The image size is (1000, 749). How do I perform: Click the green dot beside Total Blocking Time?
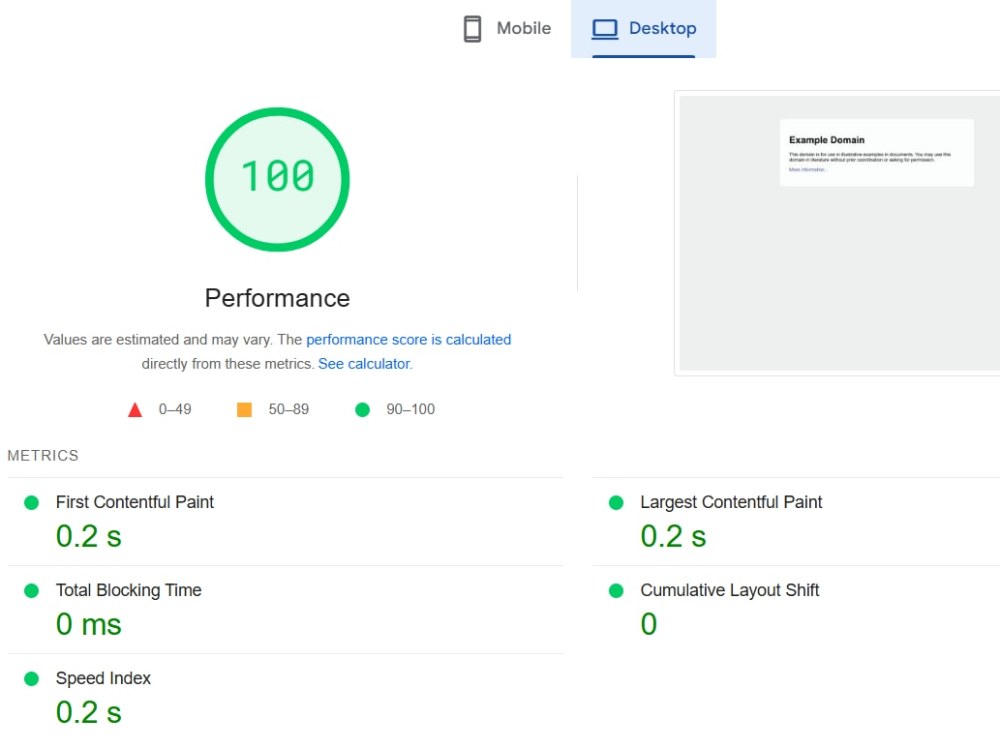coord(31,591)
